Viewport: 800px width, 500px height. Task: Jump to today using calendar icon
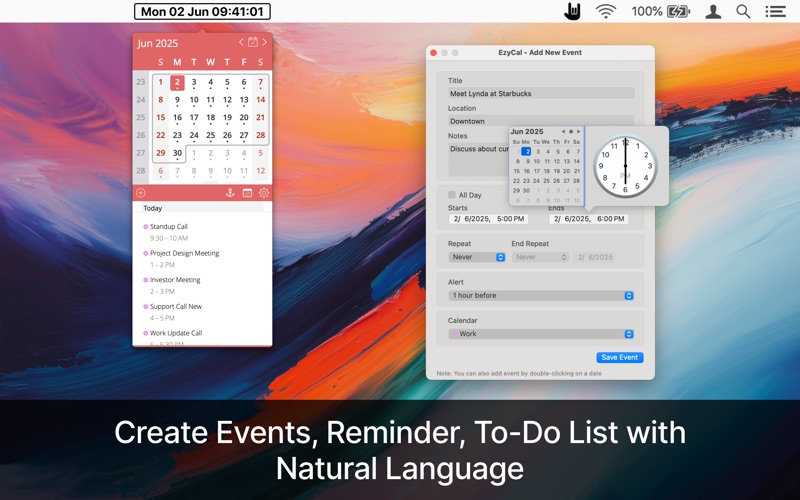click(253, 42)
